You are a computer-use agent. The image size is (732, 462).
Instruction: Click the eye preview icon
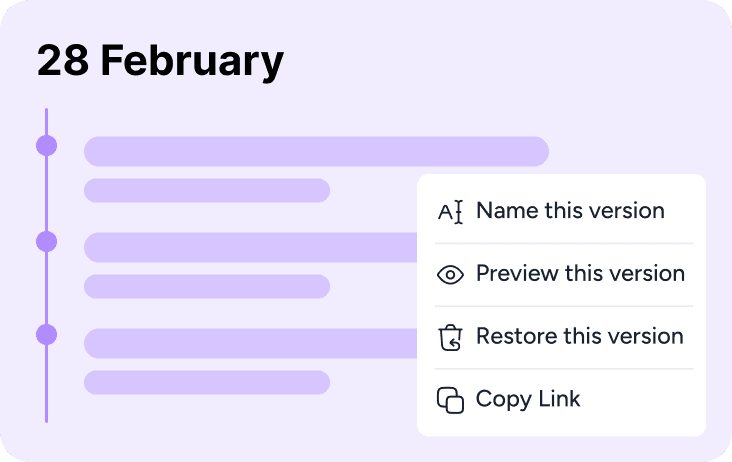tap(450, 275)
